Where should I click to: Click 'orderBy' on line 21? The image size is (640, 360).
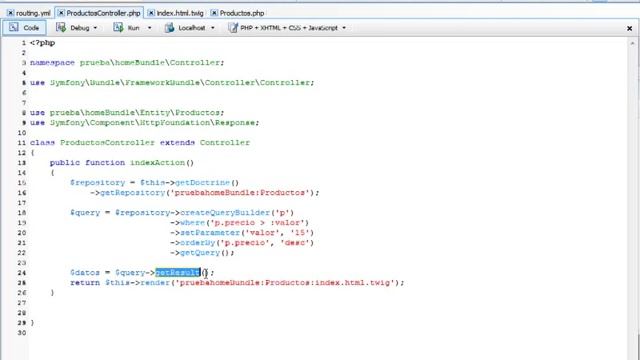pyautogui.click(x=197, y=242)
